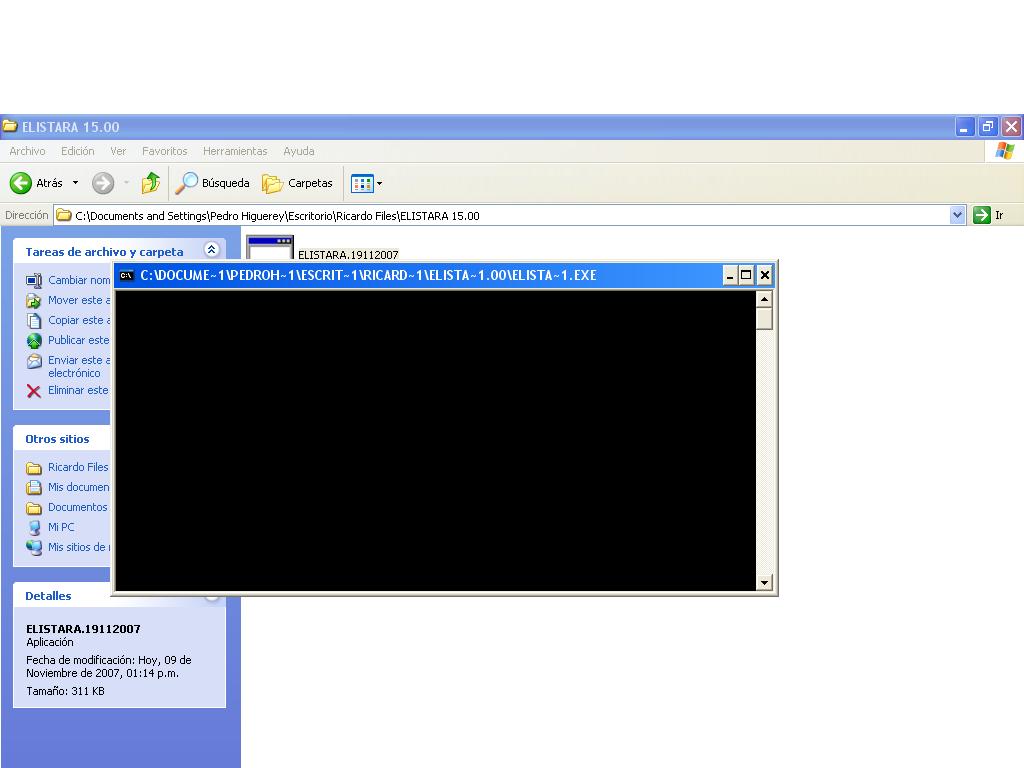
Task: Click the Ricardo Files link
Action: [x=78, y=467]
